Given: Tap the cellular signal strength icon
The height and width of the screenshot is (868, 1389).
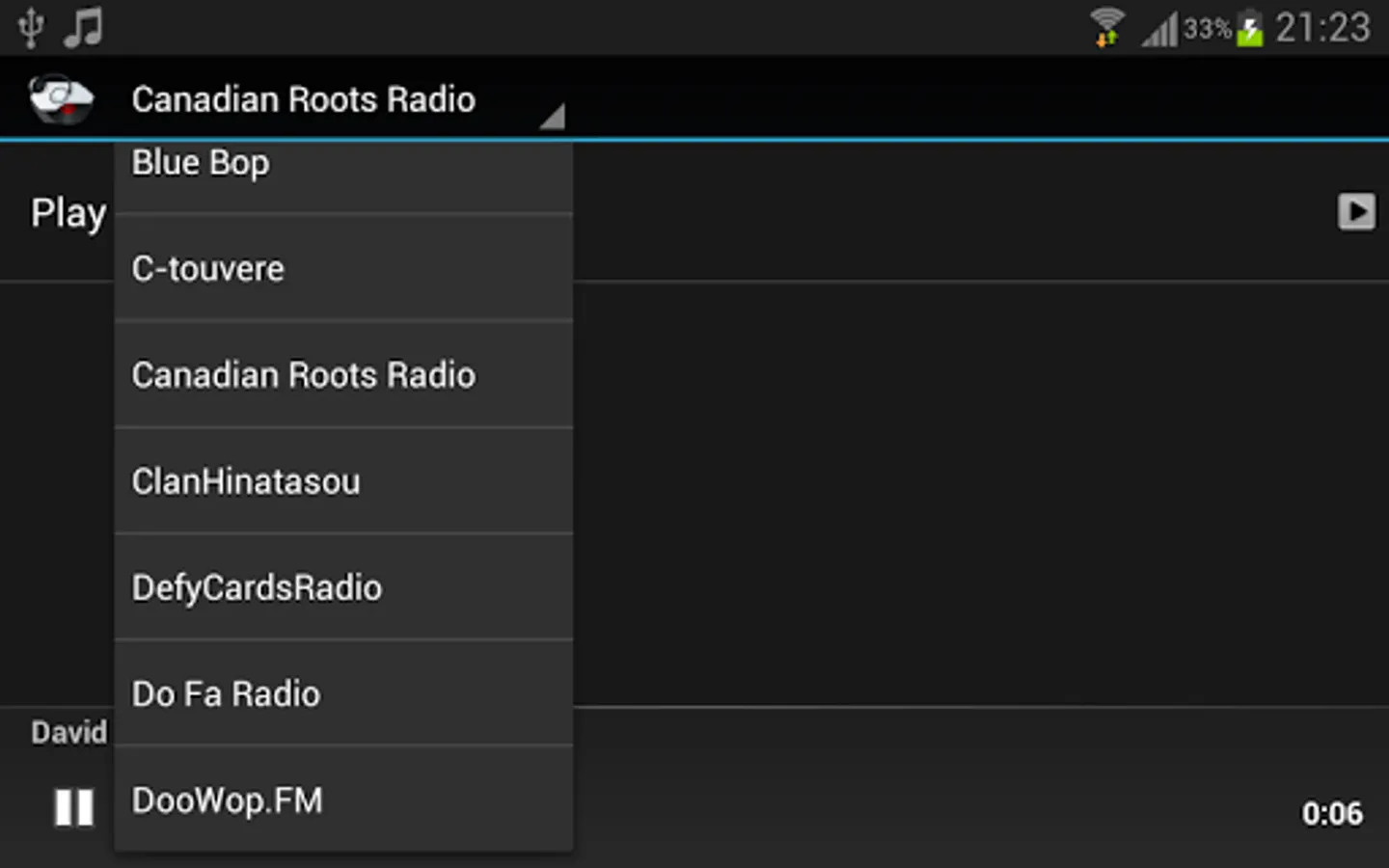Looking at the screenshot, I should click(1159, 29).
